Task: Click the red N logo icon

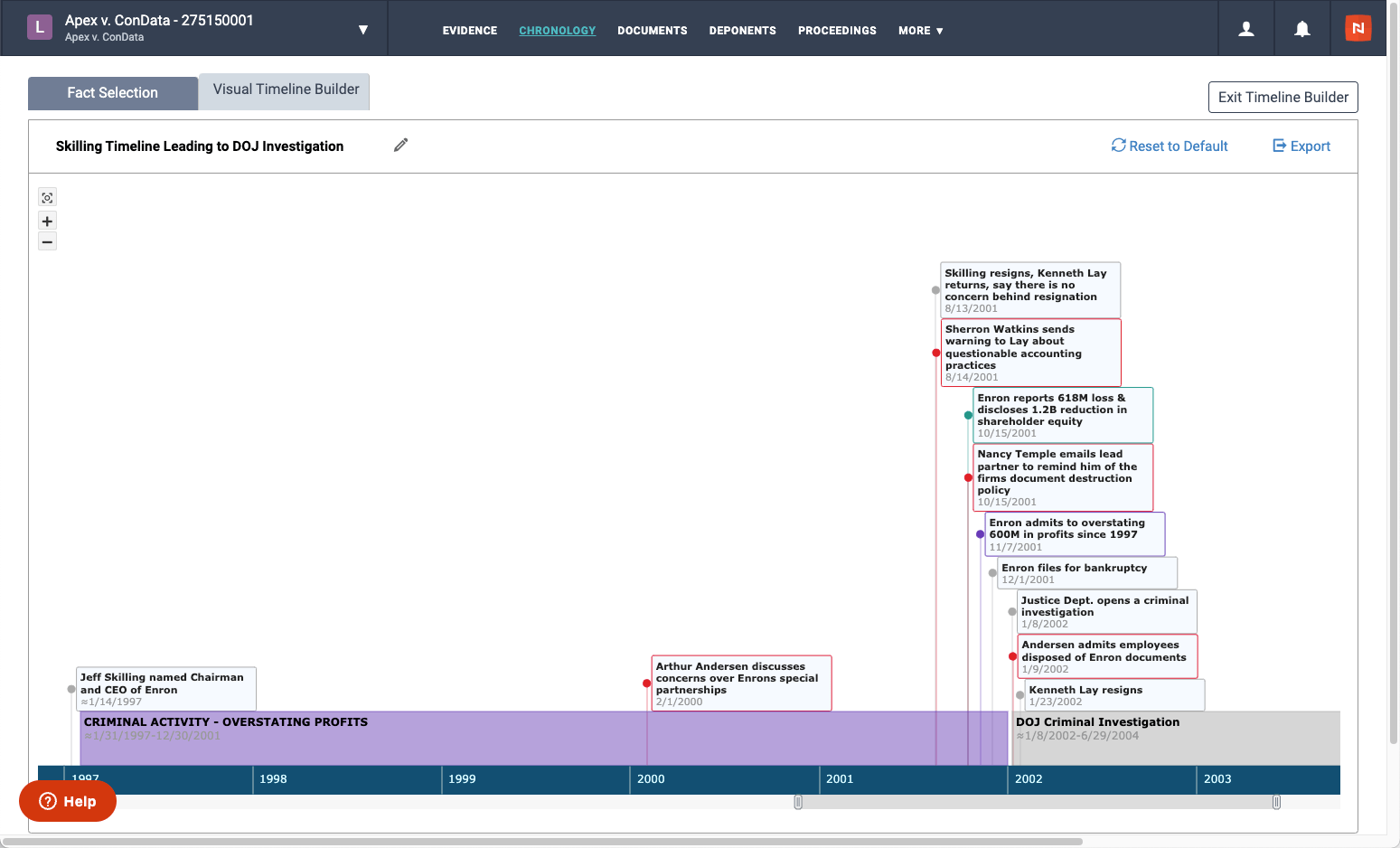Action: [x=1358, y=28]
